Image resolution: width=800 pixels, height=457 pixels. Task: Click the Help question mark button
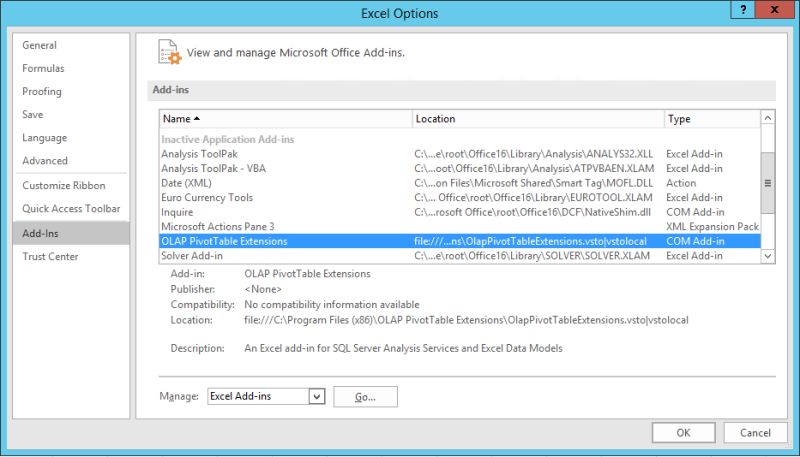click(x=743, y=10)
